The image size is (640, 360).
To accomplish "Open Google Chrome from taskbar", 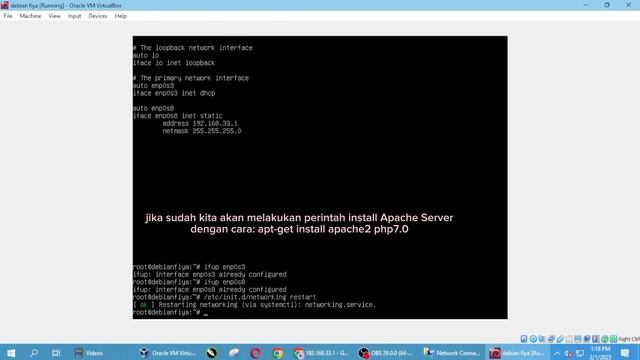I will coord(278,353).
